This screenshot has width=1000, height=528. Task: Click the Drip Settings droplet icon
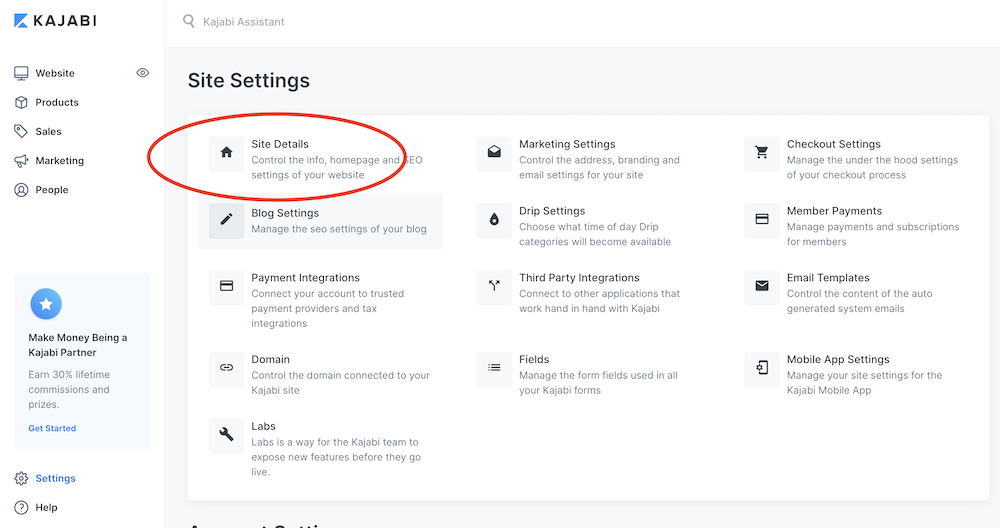[x=494, y=220]
